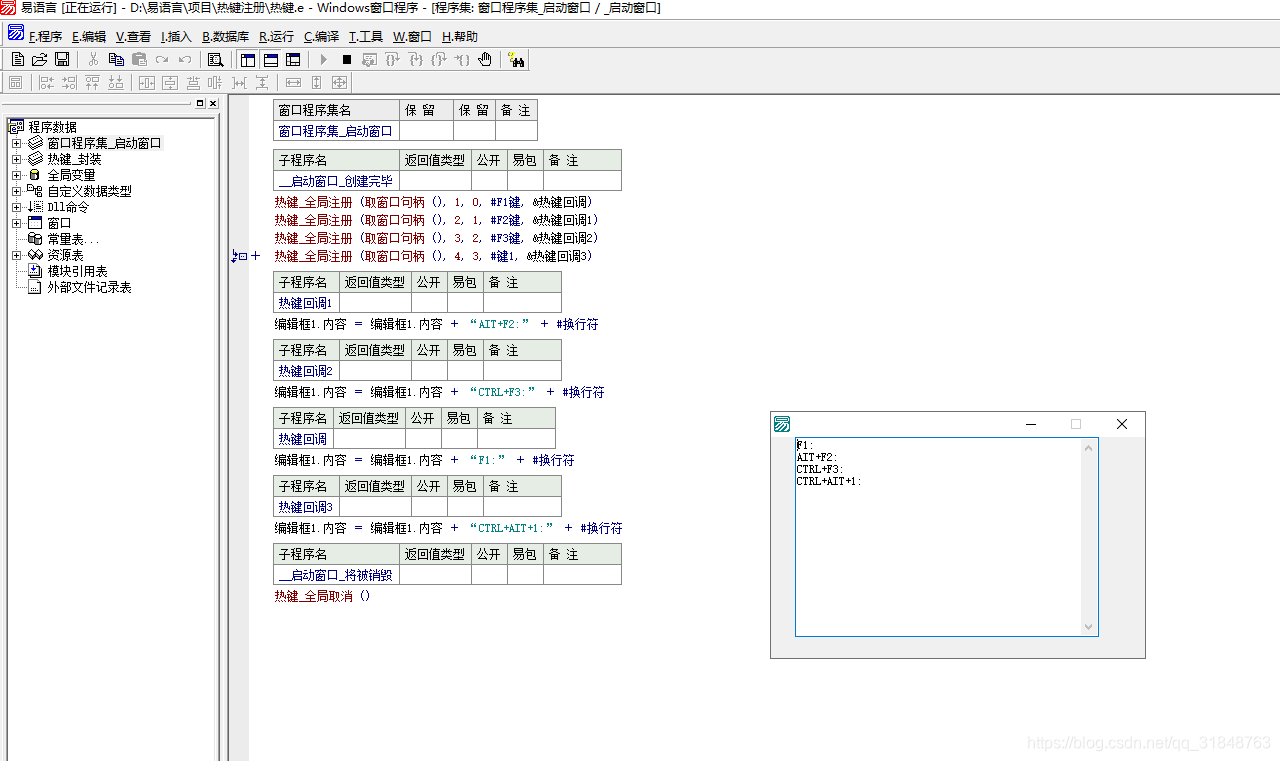Click the binoculars help search icon
The width and height of the screenshot is (1280, 761).
(x=516, y=60)
